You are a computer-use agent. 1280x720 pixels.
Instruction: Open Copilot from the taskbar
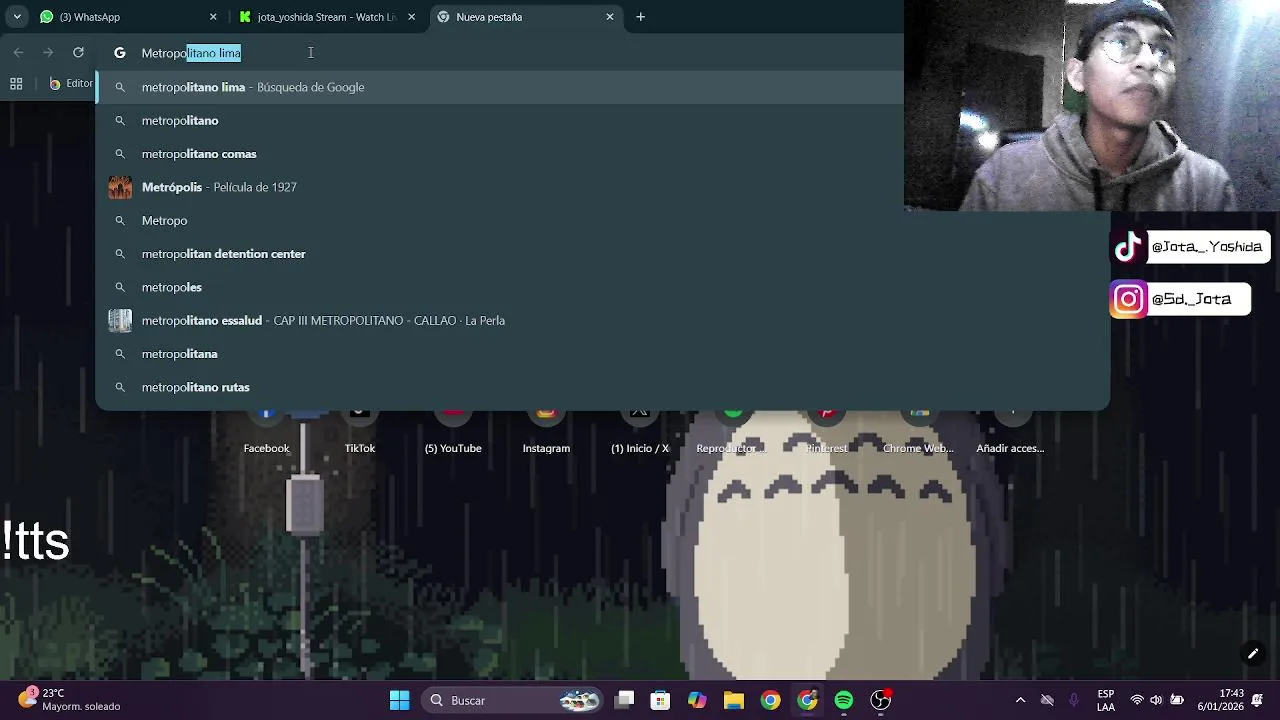coord(697,700)
